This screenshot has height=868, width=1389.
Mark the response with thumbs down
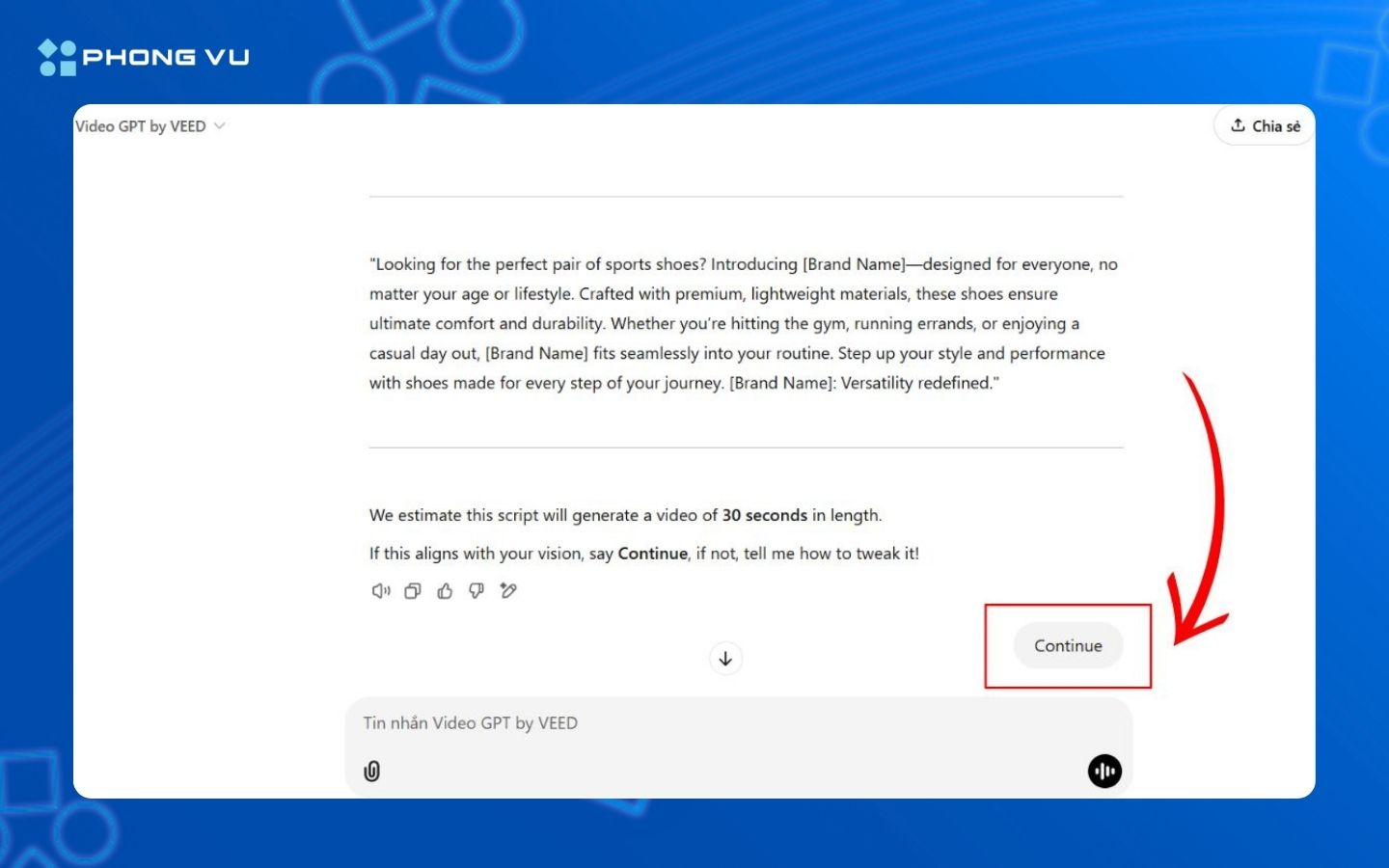[477, 591]
